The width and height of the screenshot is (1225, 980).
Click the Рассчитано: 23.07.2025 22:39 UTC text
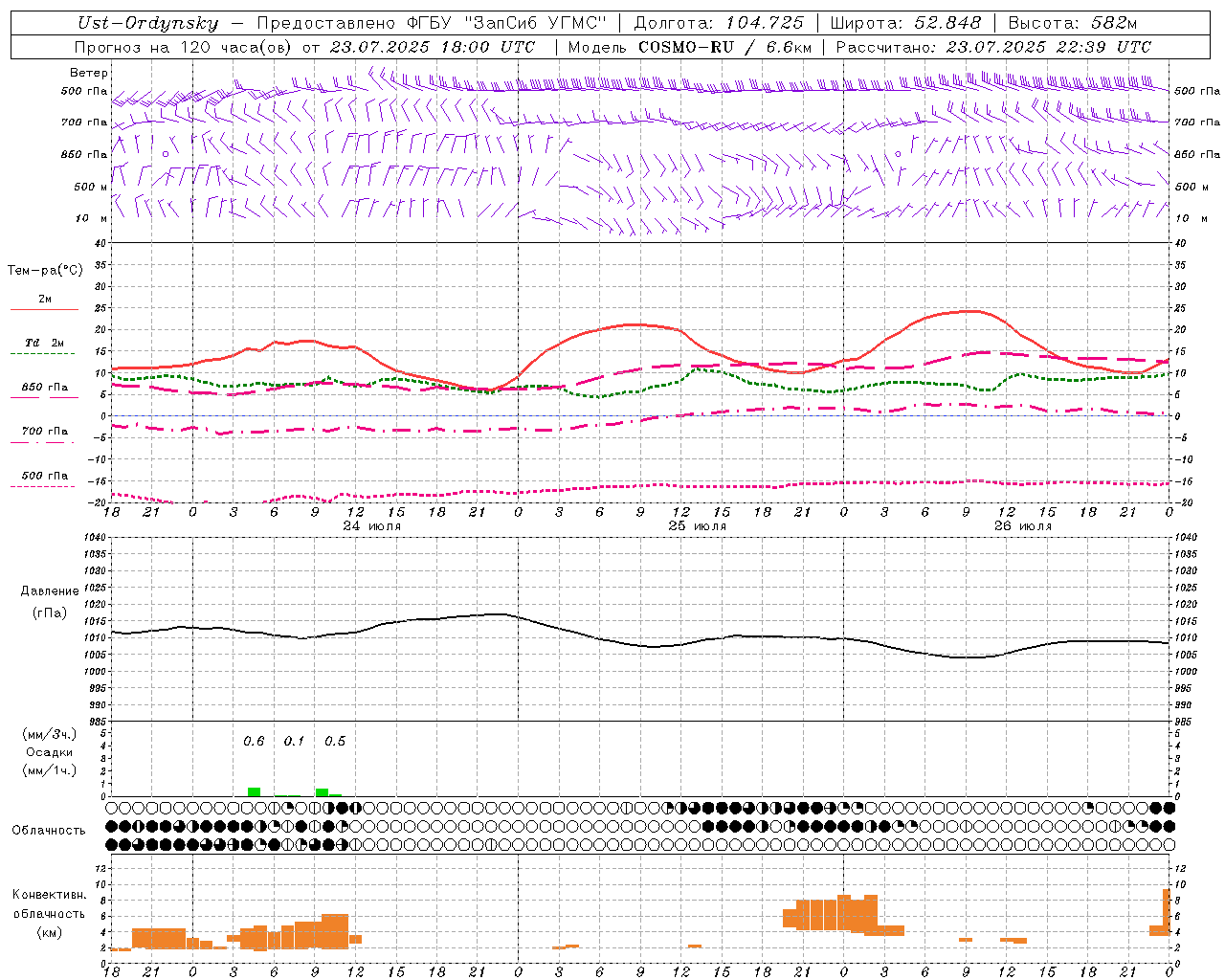[x=993, y=47]
